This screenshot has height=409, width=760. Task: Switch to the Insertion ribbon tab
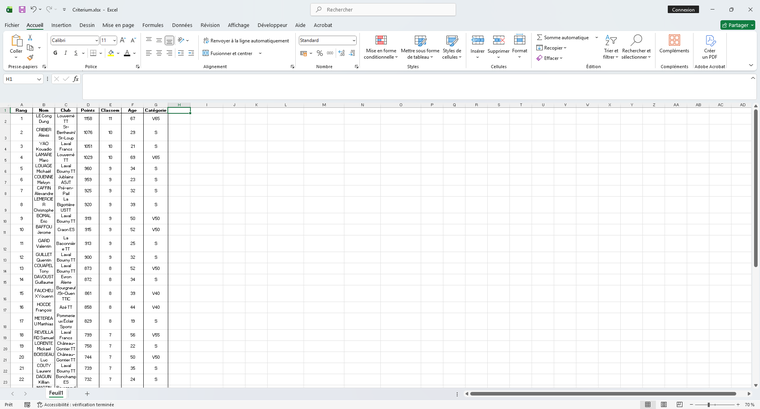click(x=61, y=24)
